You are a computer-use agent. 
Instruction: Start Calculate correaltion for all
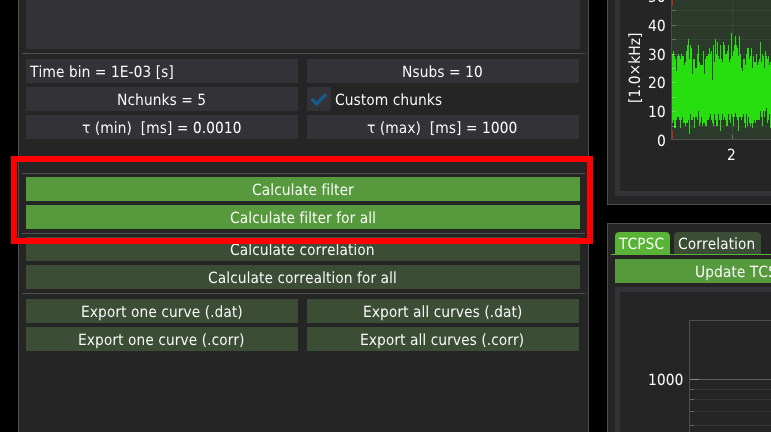[302, 277]
